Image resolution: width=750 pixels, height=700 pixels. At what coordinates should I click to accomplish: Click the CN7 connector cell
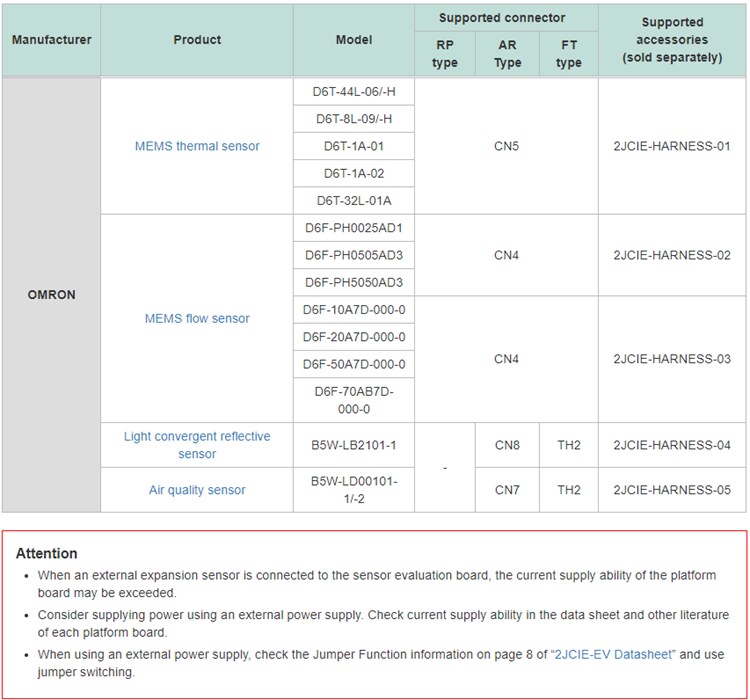click(x=507, y=490)
